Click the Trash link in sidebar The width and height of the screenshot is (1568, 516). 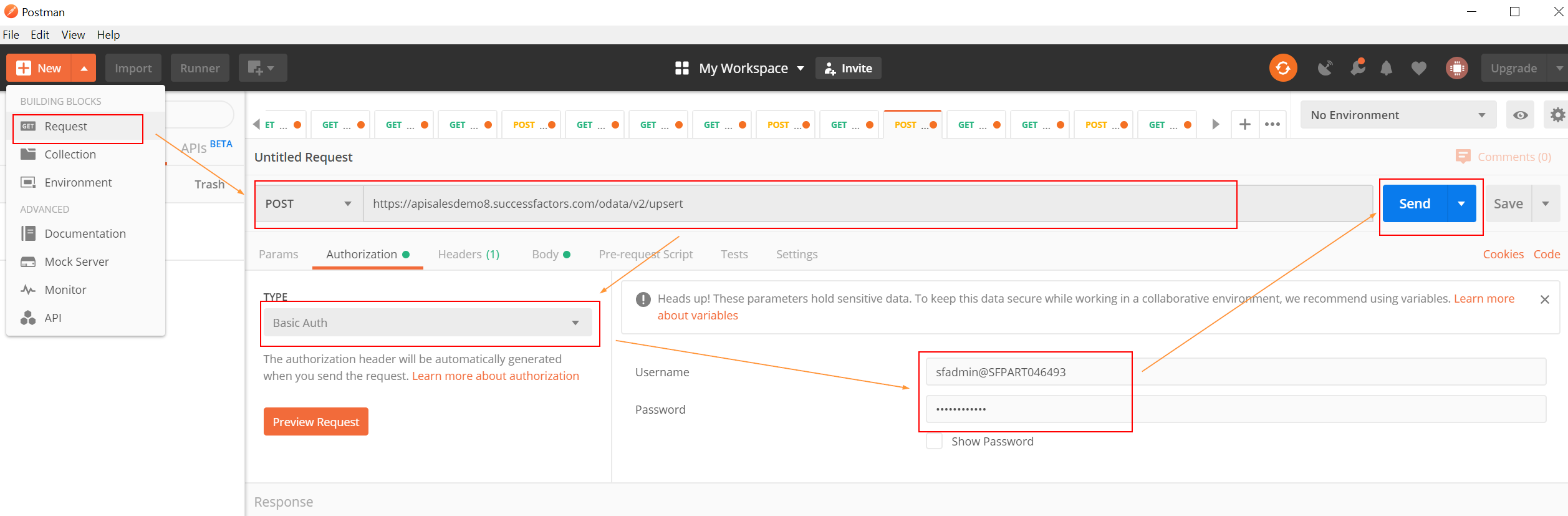(209, 185)
